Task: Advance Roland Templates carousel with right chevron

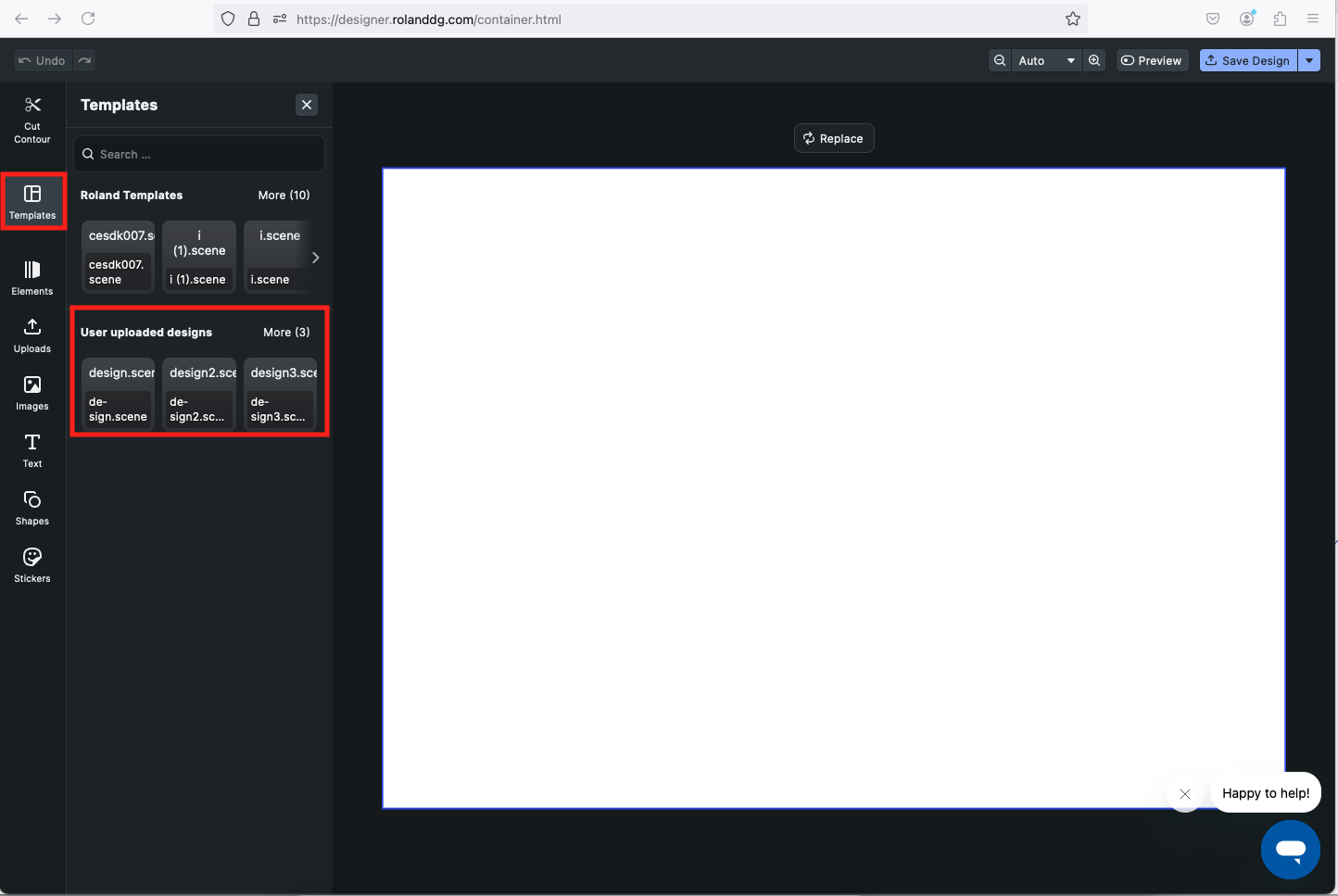Action: click(x=316, y=258)
